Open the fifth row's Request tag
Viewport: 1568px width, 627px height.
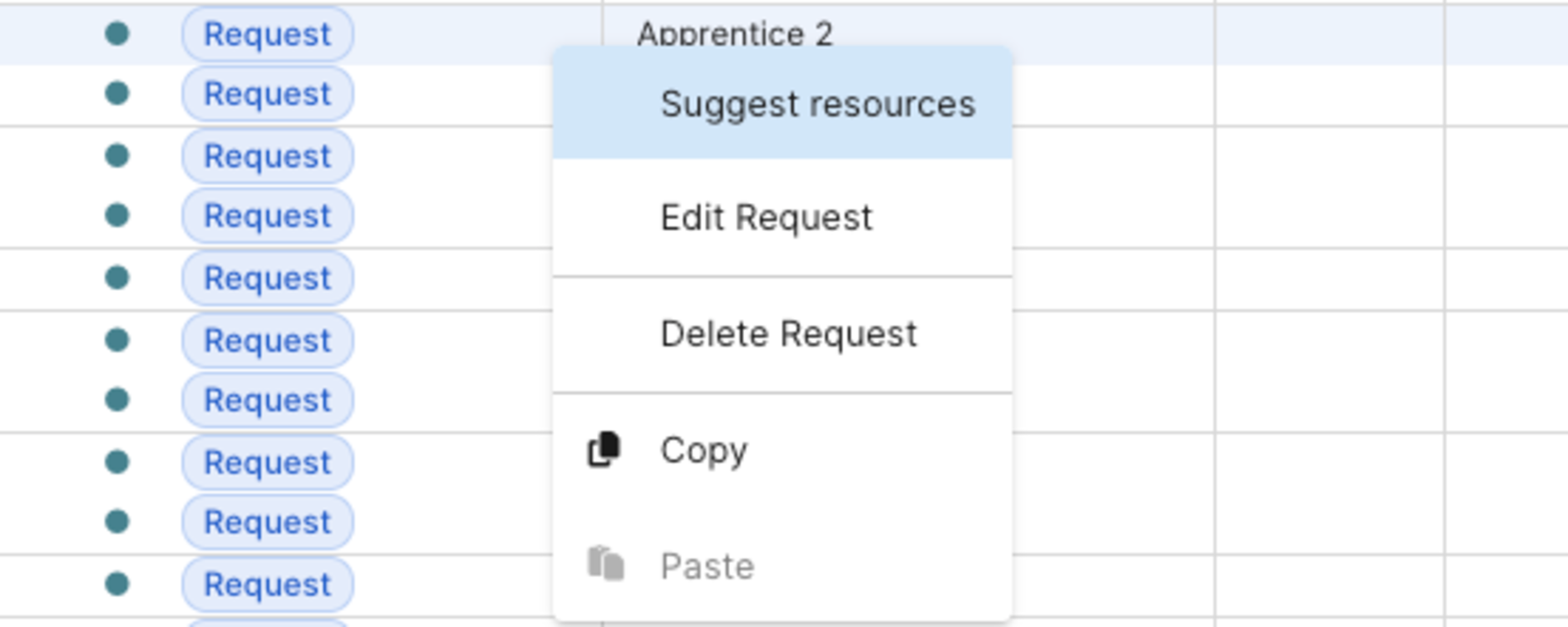[268, 278]
